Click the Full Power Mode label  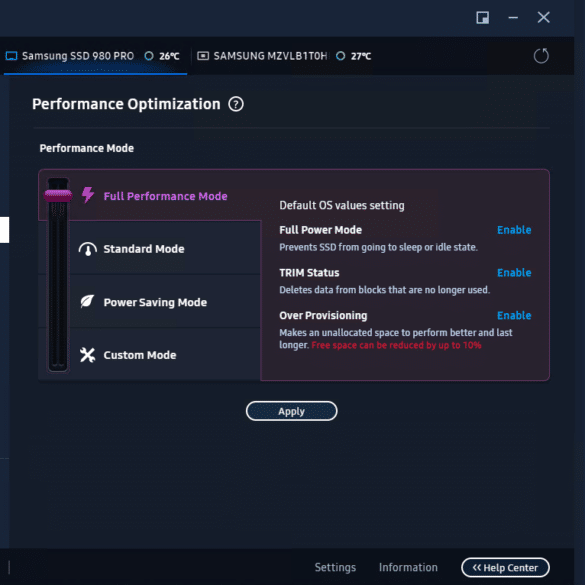(x=320, y=230)
